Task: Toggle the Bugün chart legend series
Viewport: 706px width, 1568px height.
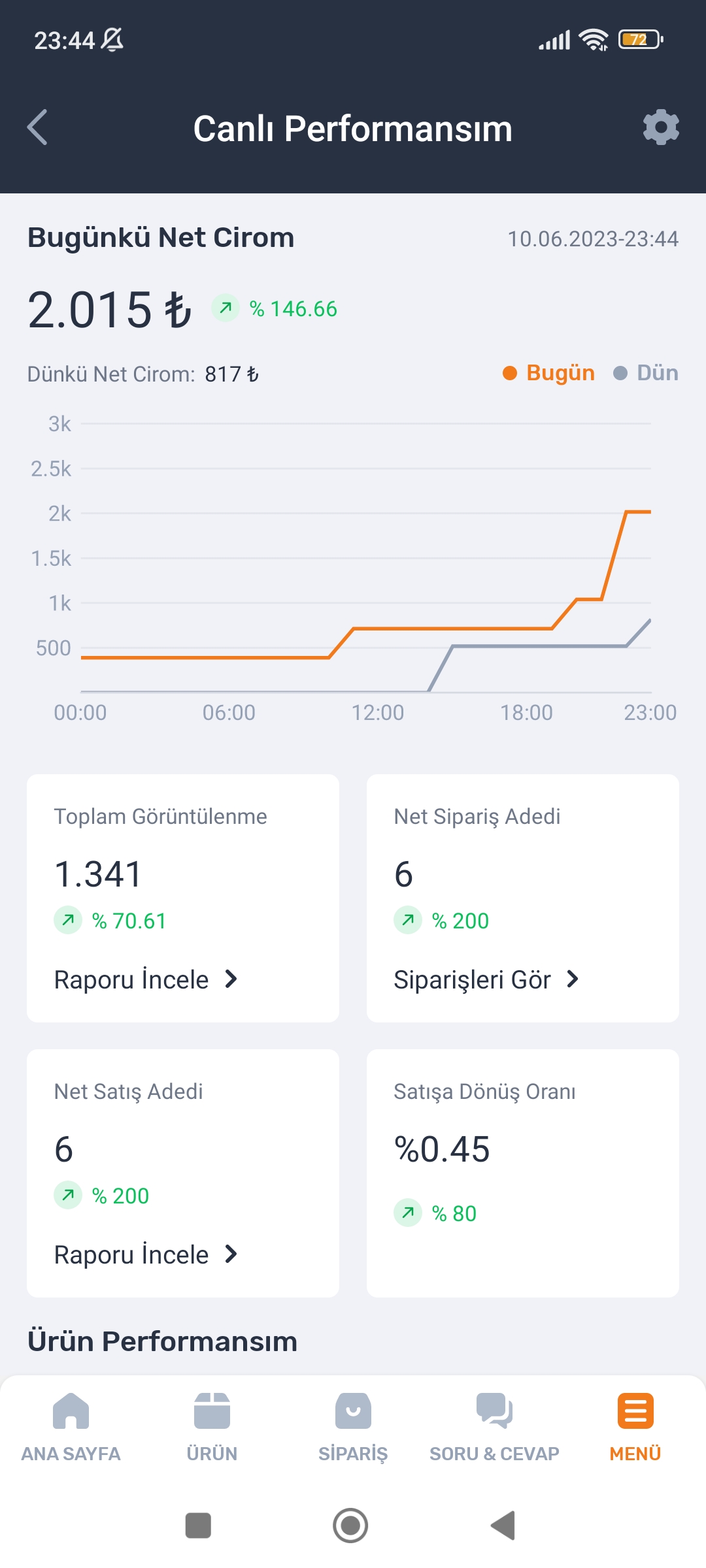Action: click(548, 373)
